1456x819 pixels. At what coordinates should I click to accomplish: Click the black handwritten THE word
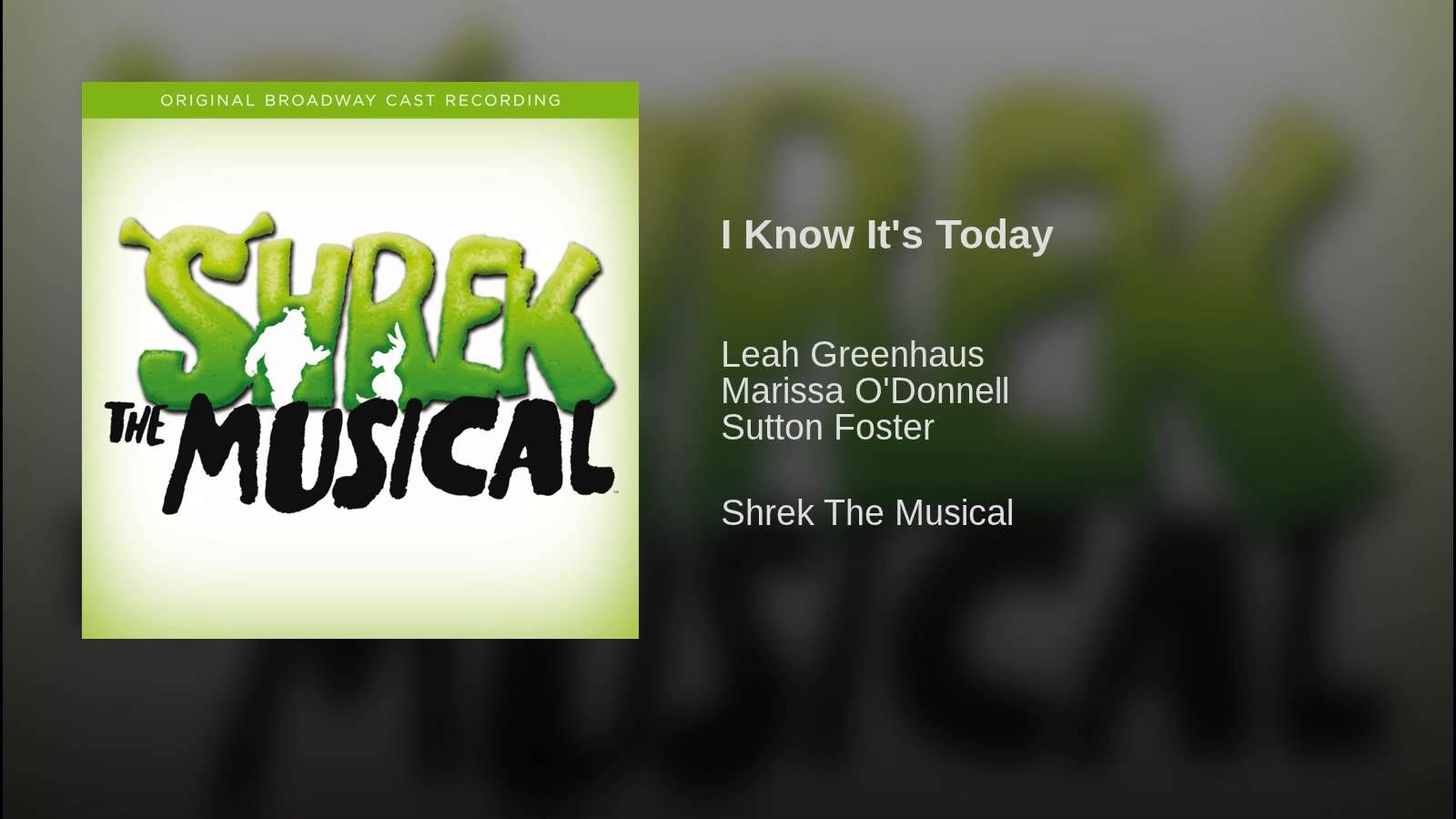tap(136, 423)
